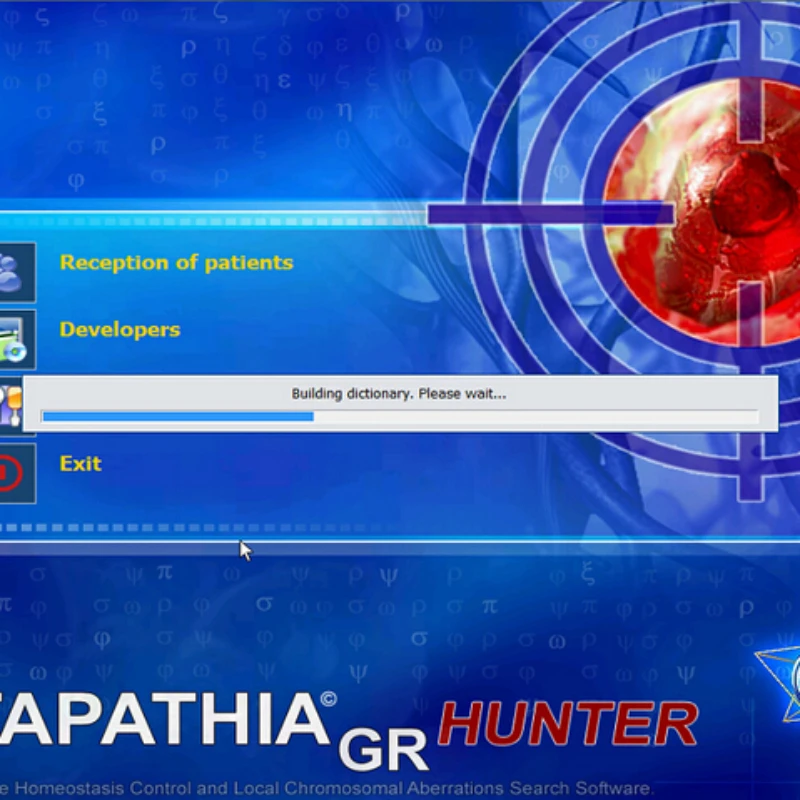Screen dimensions: 800x800
Task: Choose Exit from the launcher menu
Action: click(80, 463)
